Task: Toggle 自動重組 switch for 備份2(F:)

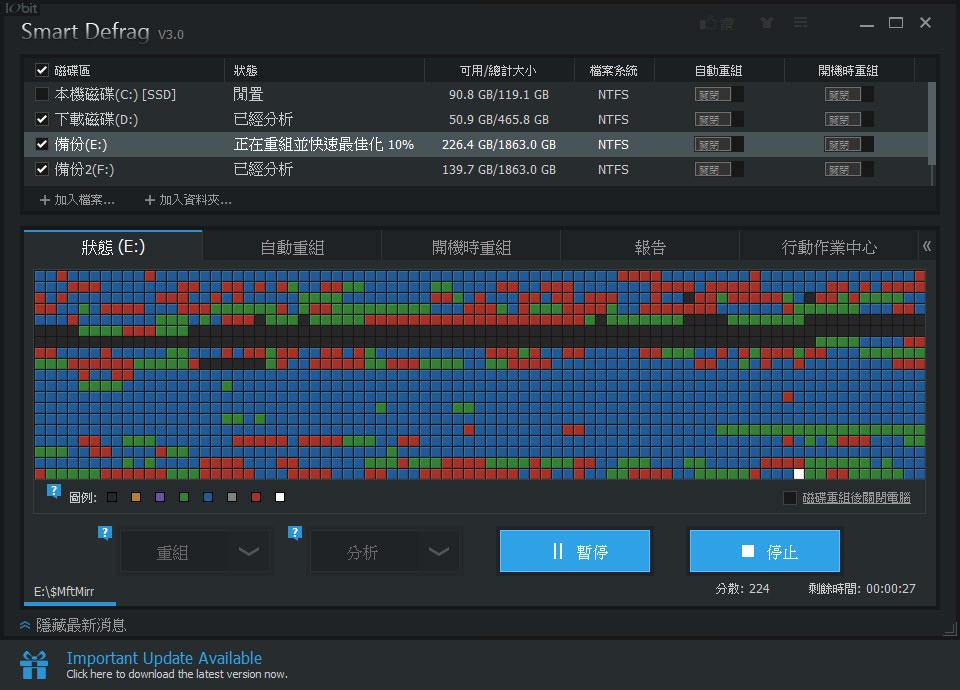Action: coord(719,170)
